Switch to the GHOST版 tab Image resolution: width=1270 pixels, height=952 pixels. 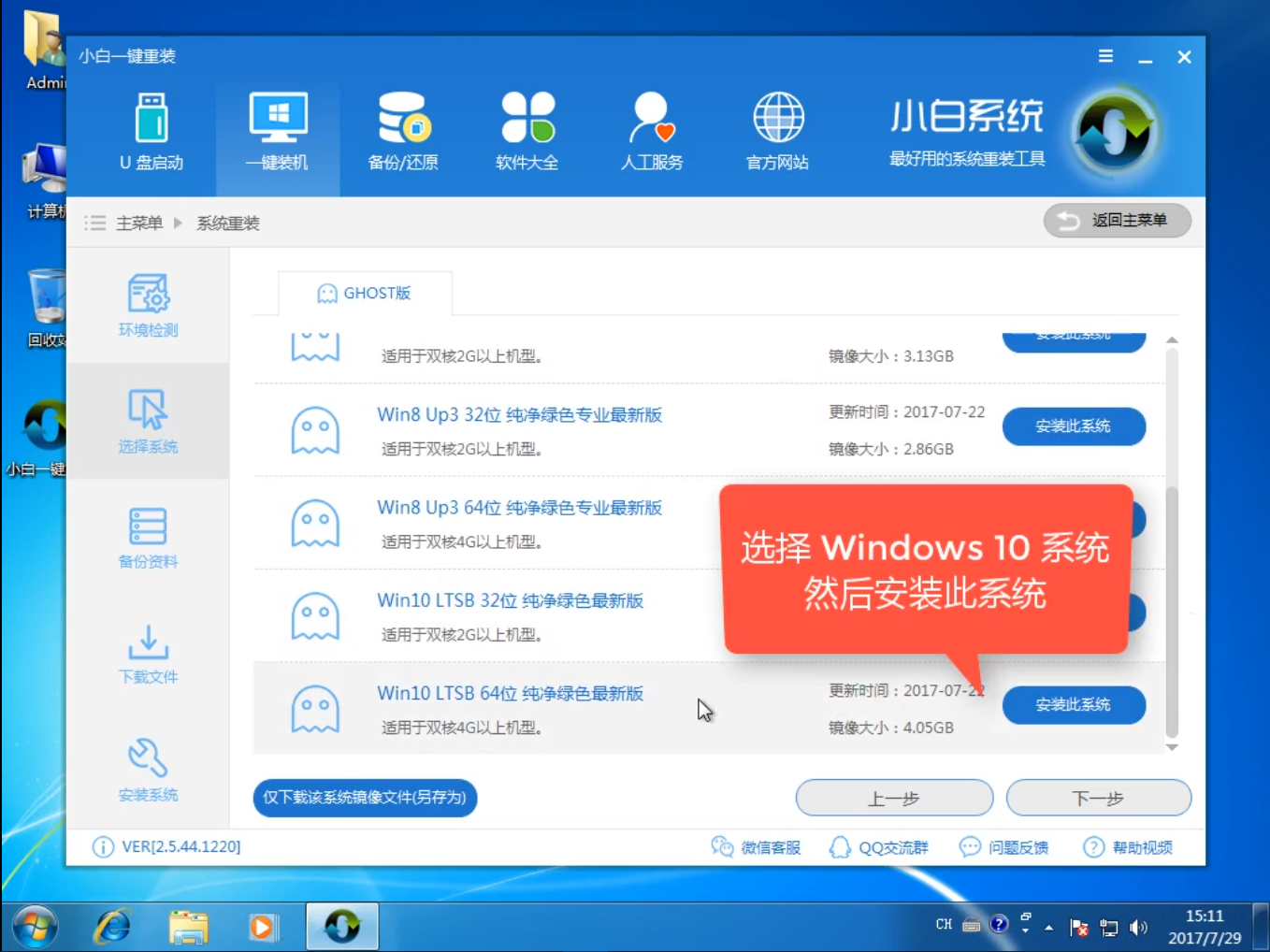click(x=365, y=294)
